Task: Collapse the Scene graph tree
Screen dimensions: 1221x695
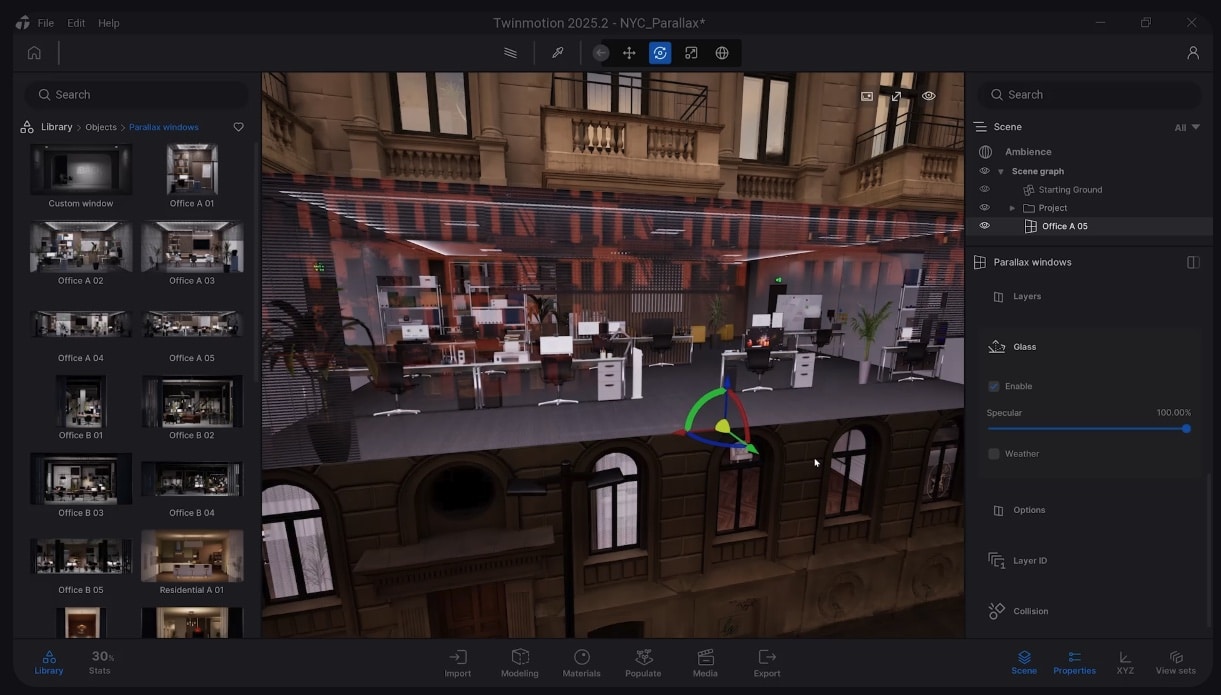Action: pos(1000,172)
